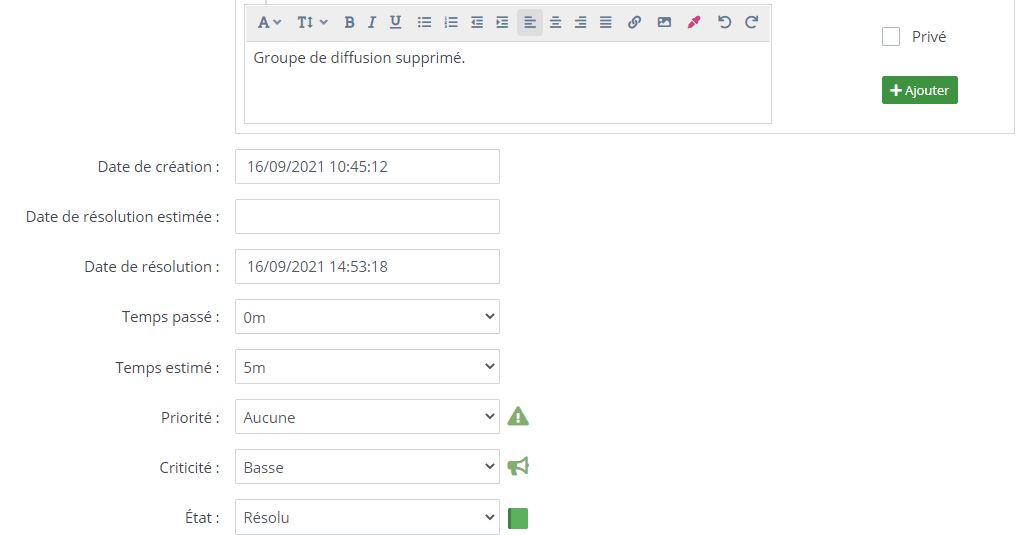Click the 'Temps passé :' label
Image resolution: width=1022 pixels, height=535 pixels.
pos(171,317)
